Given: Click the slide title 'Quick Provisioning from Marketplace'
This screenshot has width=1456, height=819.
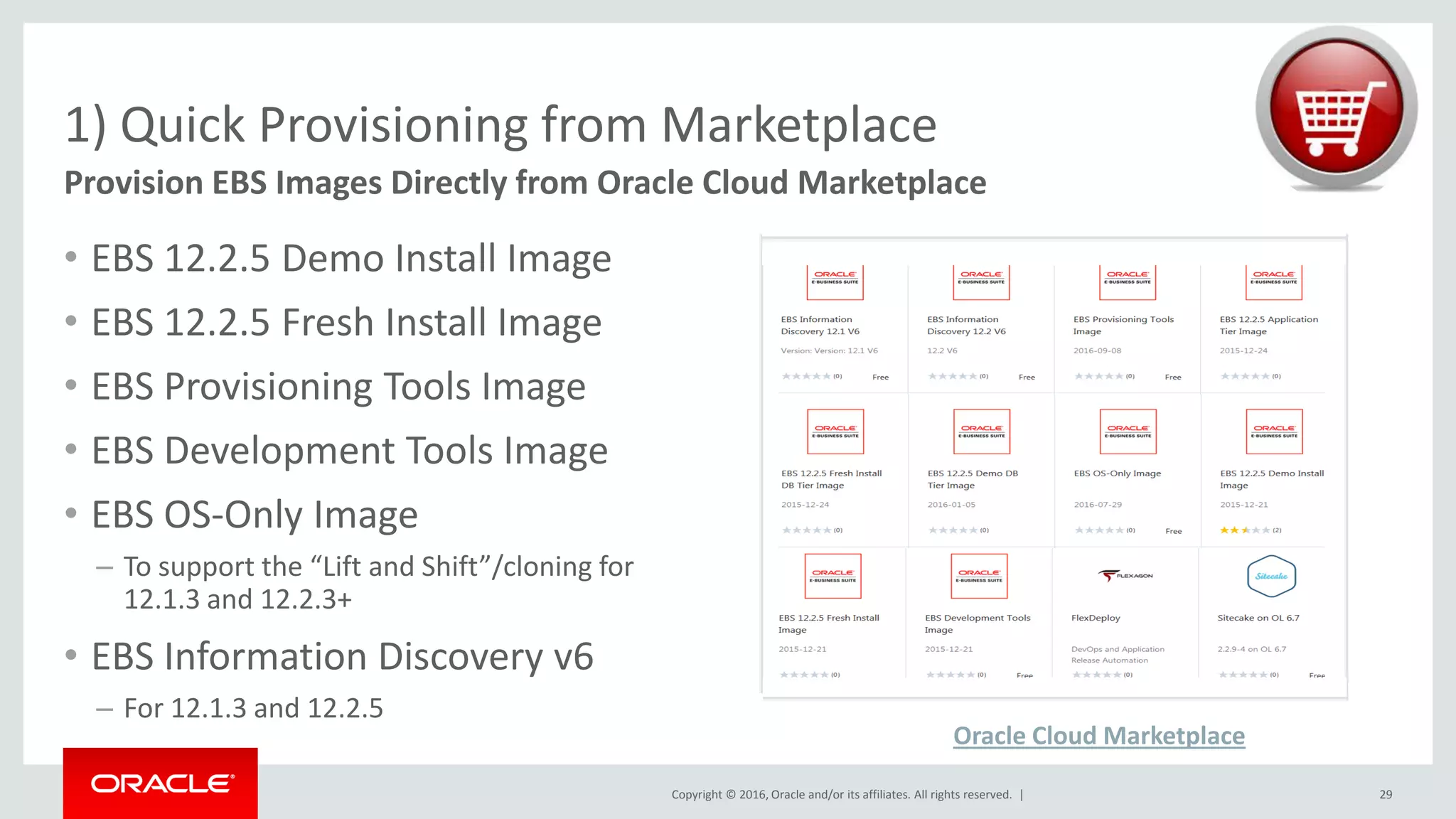Looking at the screenshot, I should pos(528,125).
